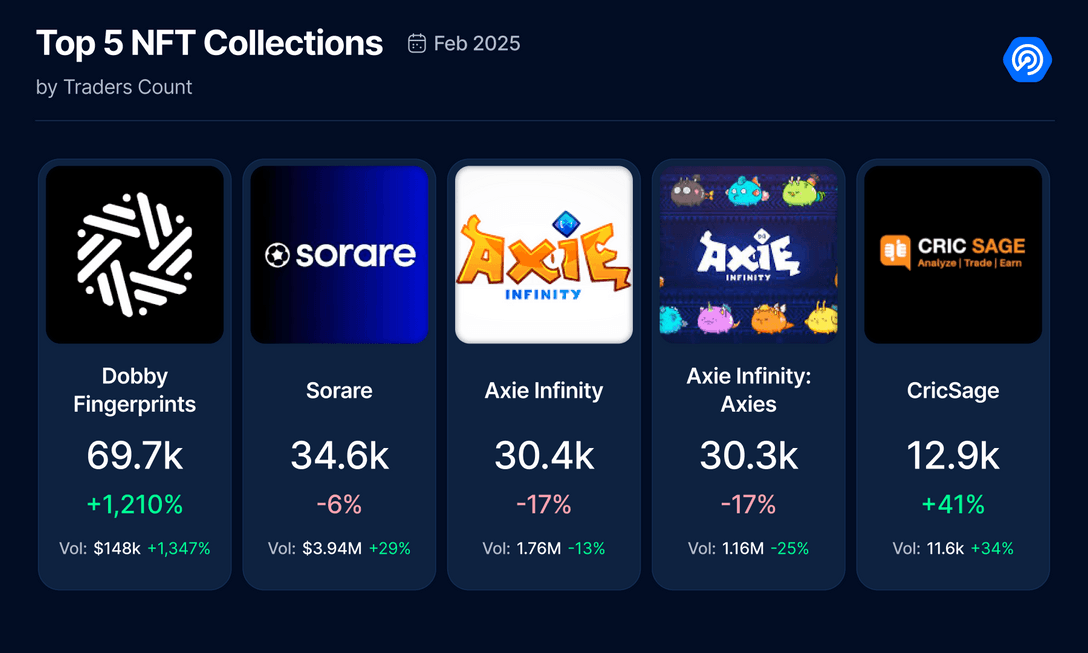Click the by Traders Count subtitle

click(114, 87)
